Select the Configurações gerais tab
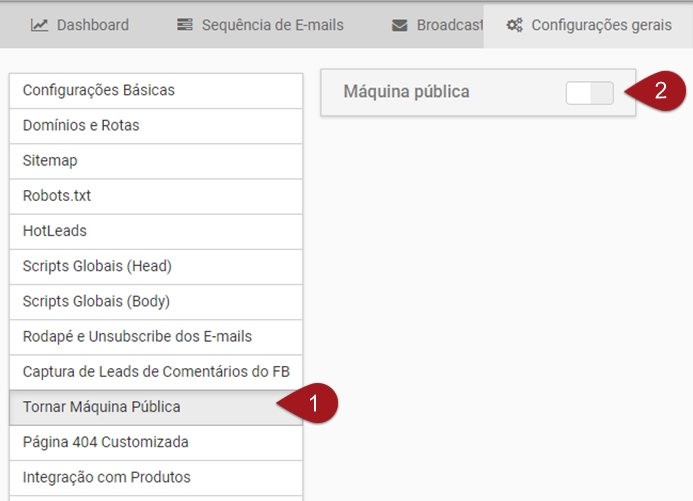Screen dimensions: 693x501 pyautogui.click(x=601, y=25)
